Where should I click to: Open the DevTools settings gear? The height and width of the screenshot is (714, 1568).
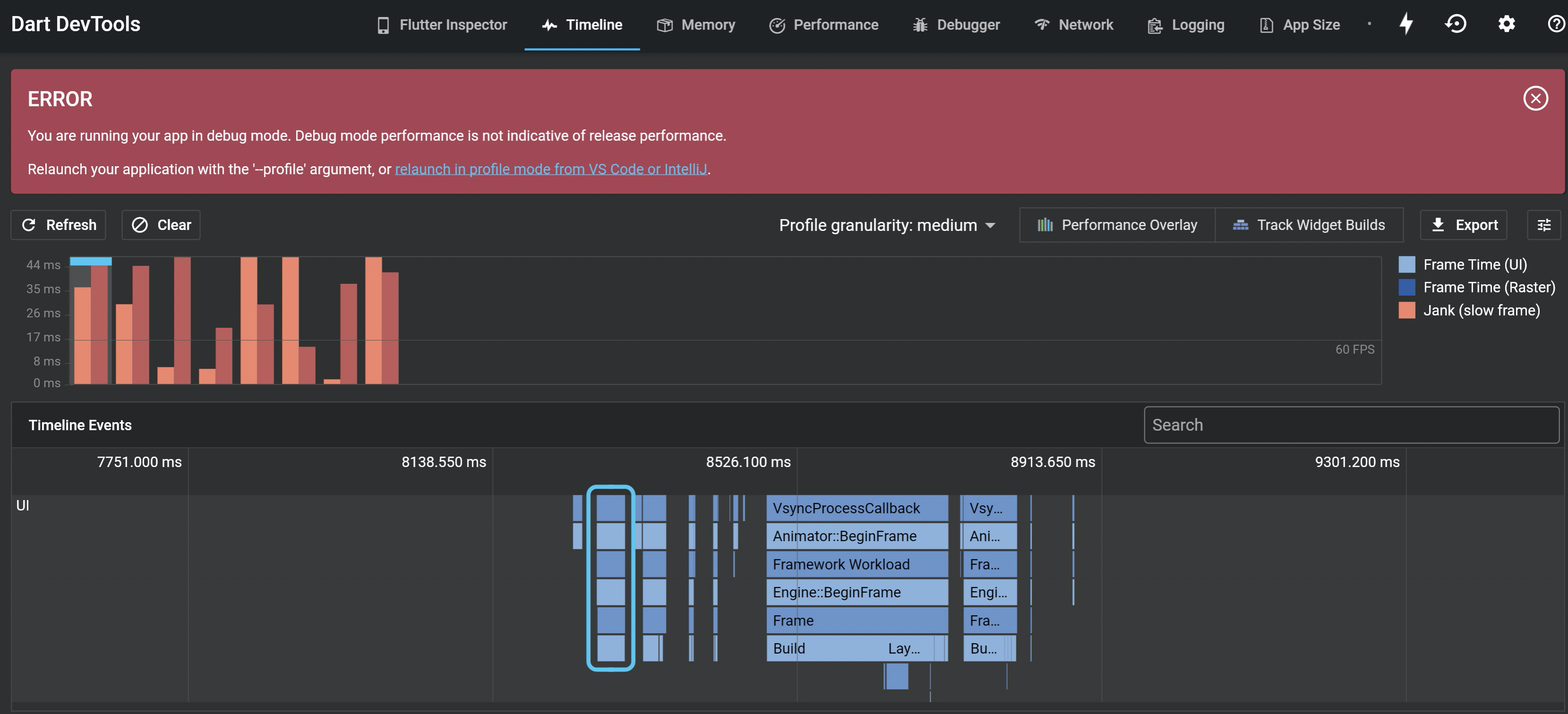tap(1507, 24)
